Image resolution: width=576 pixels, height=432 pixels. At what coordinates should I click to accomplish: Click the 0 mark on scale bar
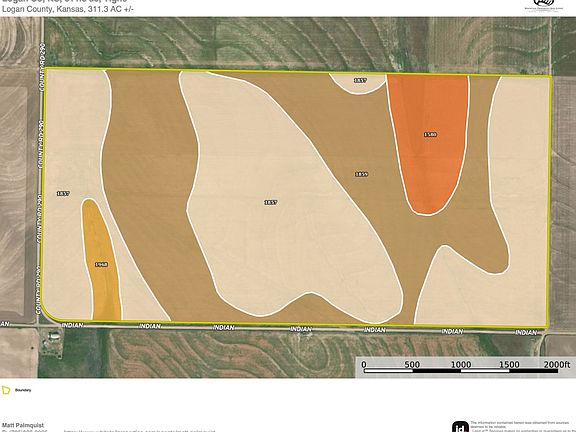point(364,364)
